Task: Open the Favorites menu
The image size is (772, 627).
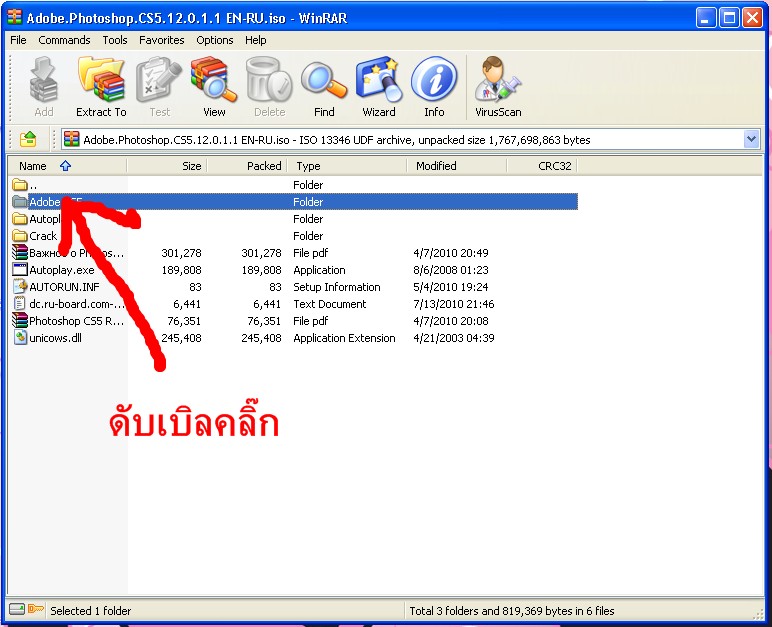Action: click(161, 40)
